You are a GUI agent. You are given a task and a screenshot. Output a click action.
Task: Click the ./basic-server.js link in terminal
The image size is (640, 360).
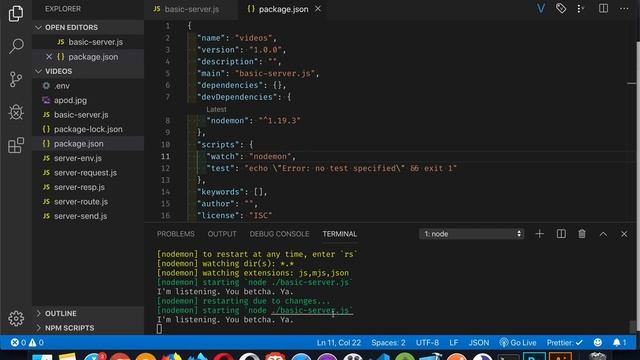(311, 311)
